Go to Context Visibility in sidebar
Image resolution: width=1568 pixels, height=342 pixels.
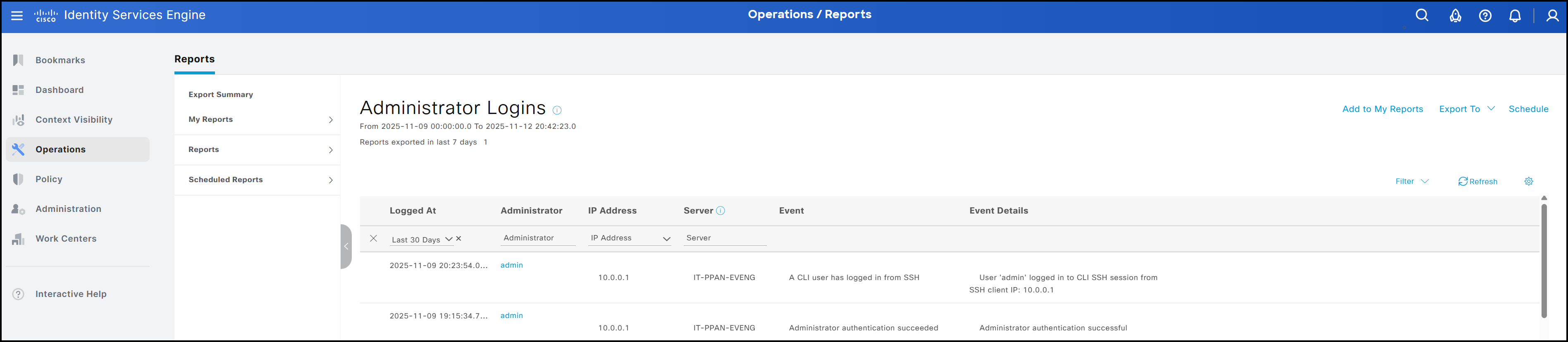tap(74, 120)
